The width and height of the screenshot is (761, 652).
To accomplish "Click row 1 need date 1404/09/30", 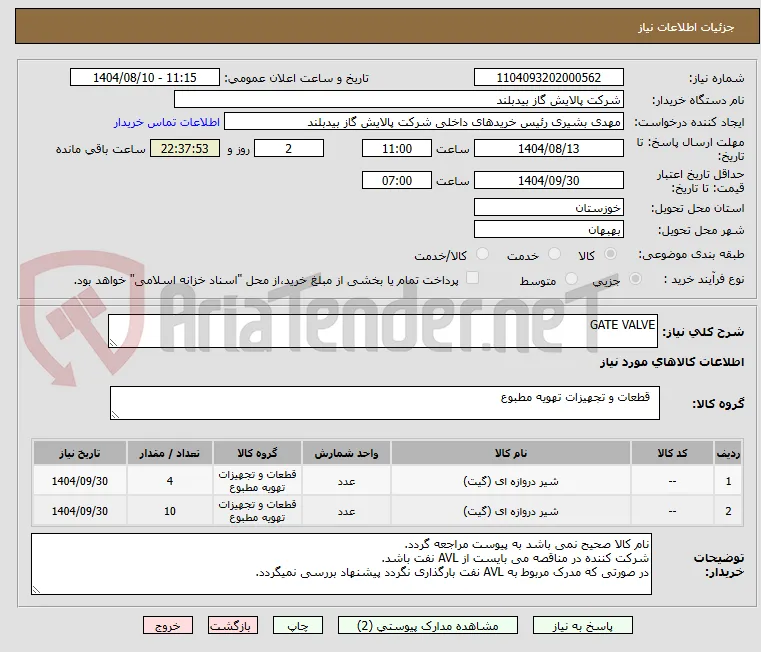I will pyautogui.click(x=80, y=481).
